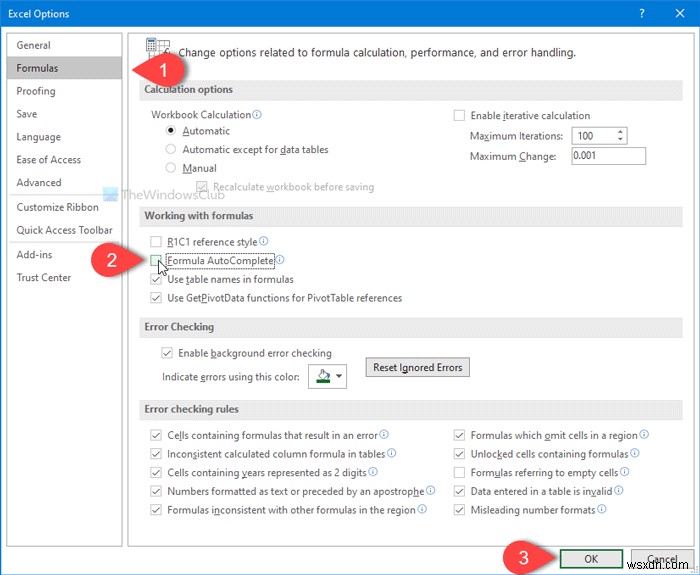Toggle Unlocked cells containing formulas
Viewport: 700px width, 575px height.
459,454
